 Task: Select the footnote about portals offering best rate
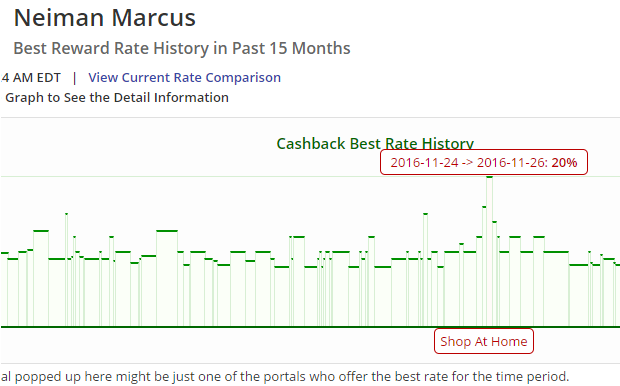pyautogui.click(x=284, y=377)
